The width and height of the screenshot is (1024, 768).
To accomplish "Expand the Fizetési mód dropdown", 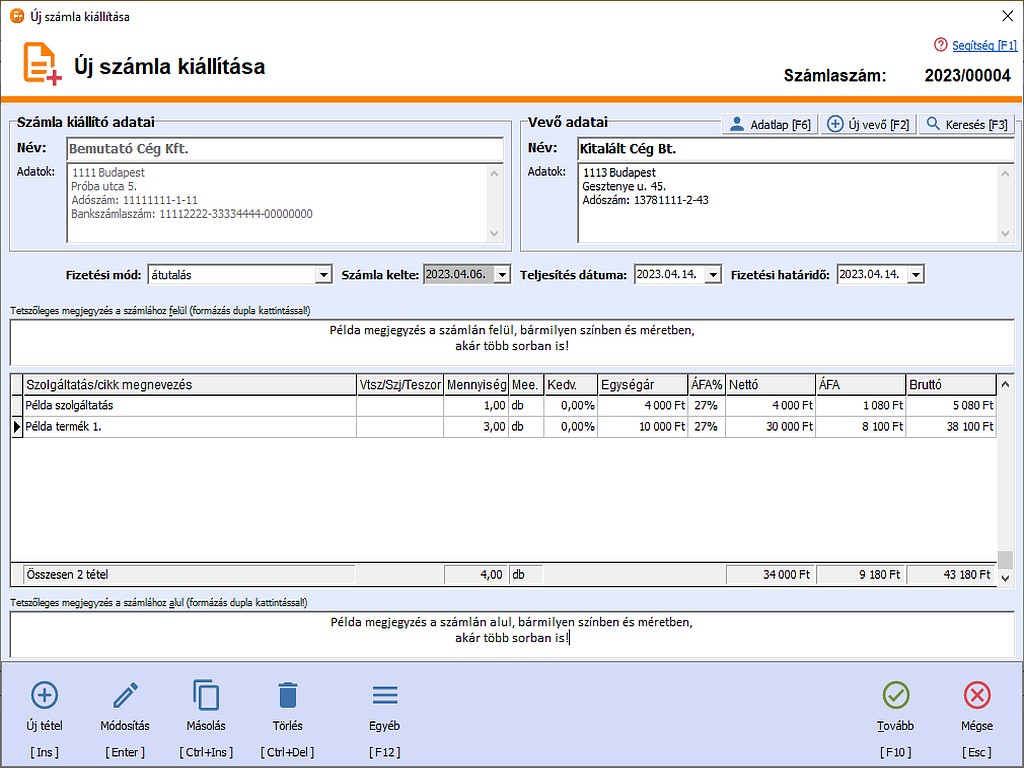I will pyautogui.click(x=323, y=275).
